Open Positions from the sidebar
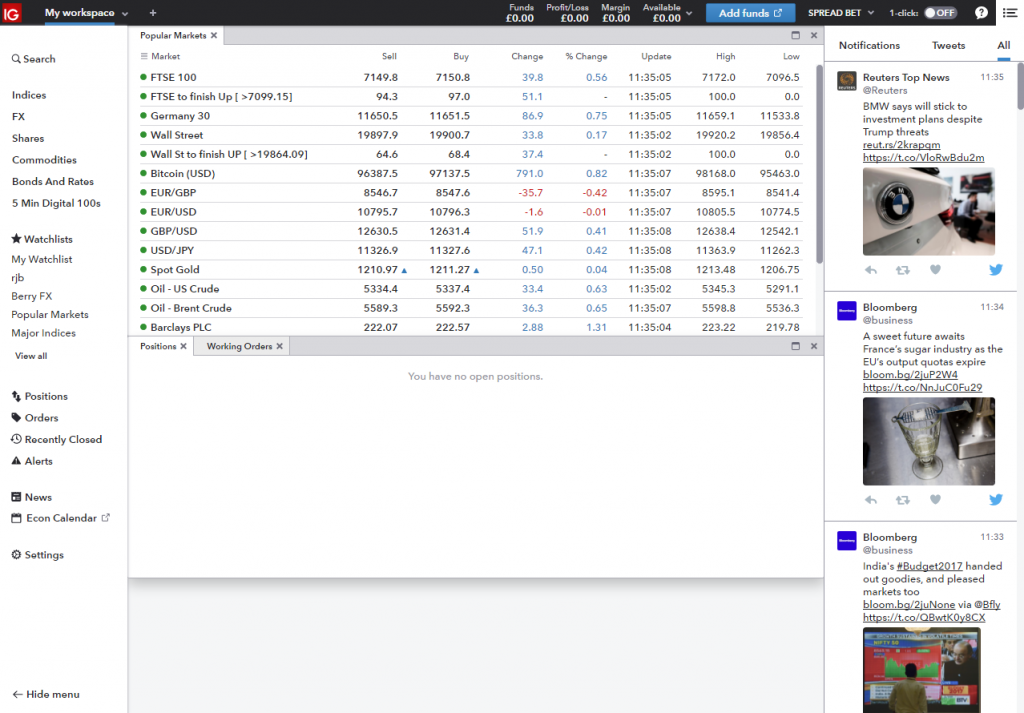The height and width of the screenshot is (713, 1024). click(40, 396)
